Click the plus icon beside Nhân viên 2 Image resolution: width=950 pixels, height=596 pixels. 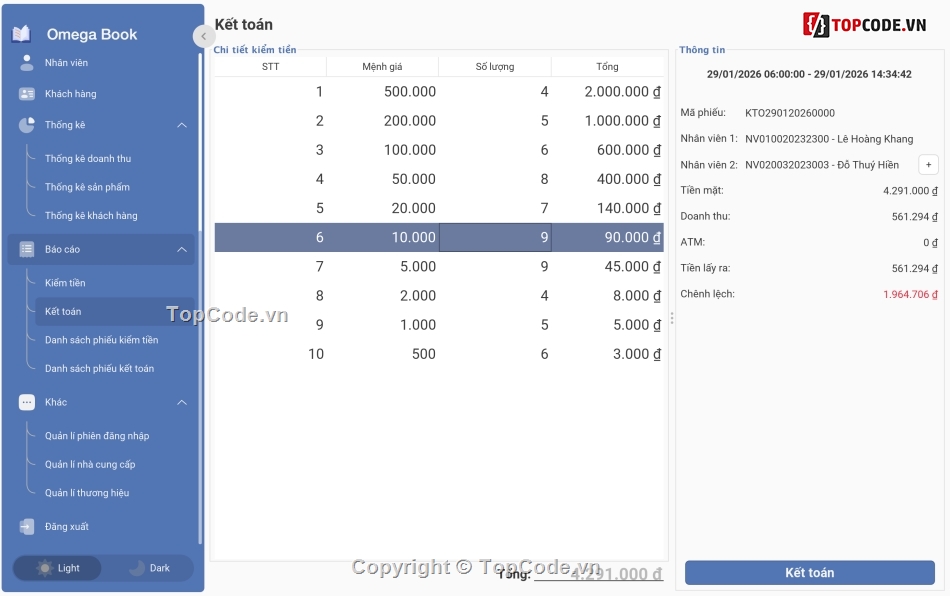tap(928, 164)
